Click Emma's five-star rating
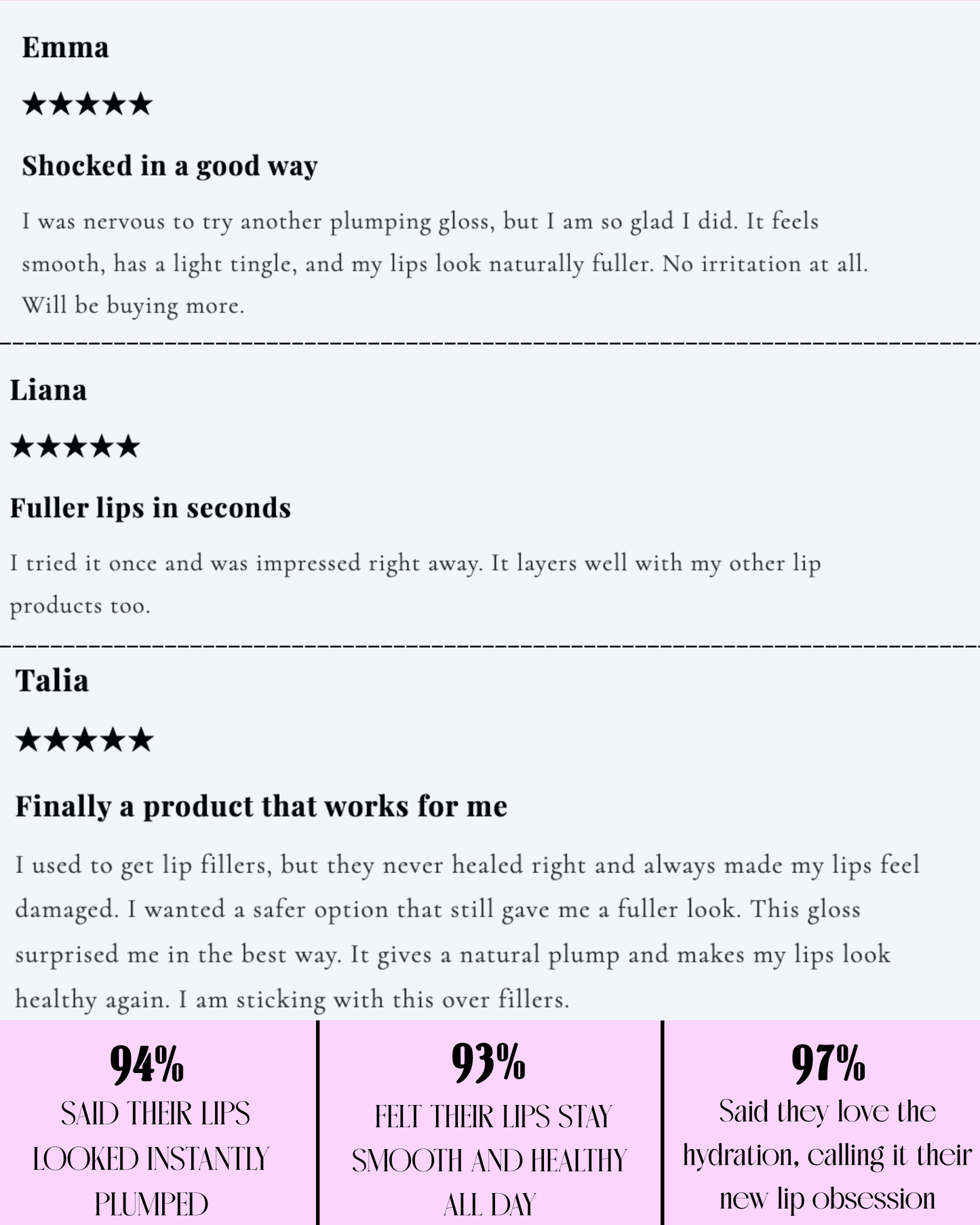 pos(87,104)
